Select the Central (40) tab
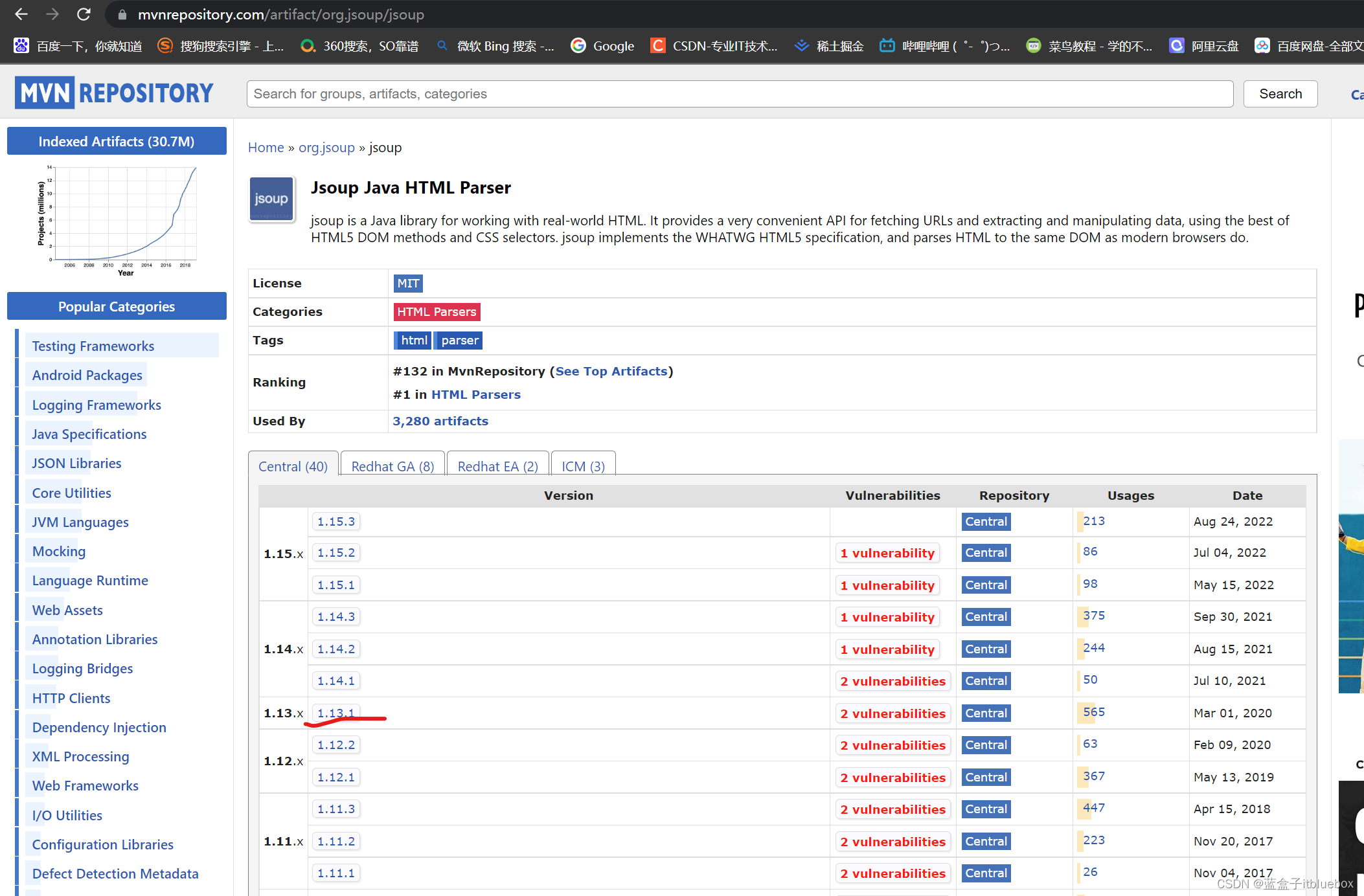This screenshot has width=1364, height=896. (293, 466)
